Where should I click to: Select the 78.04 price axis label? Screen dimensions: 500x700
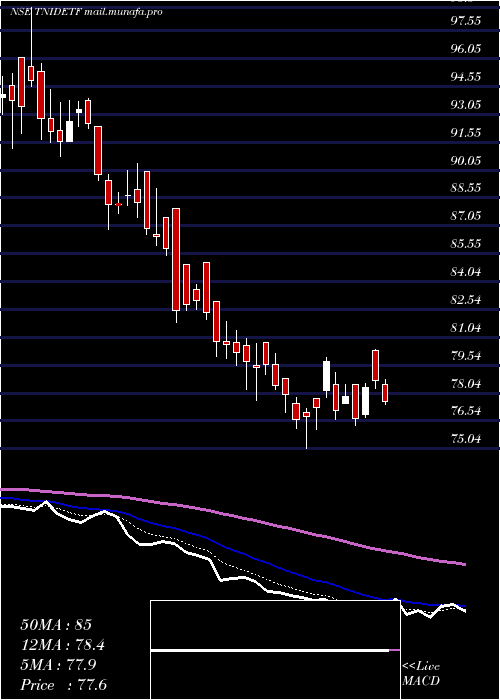pos(466,384)
